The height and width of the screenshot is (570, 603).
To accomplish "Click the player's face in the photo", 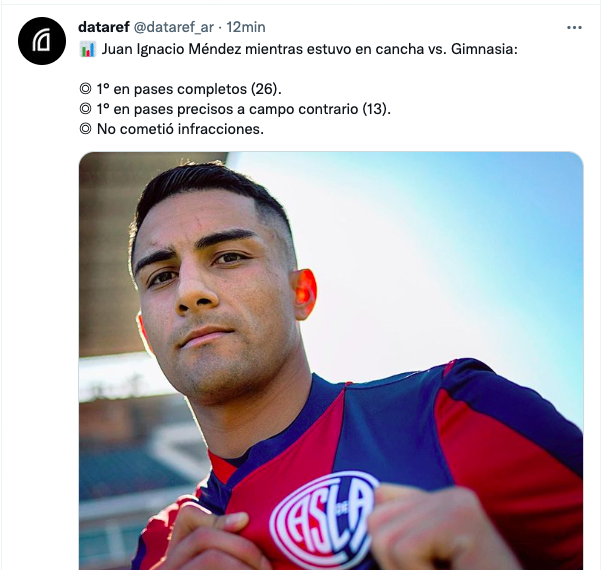I will [215, 292].
